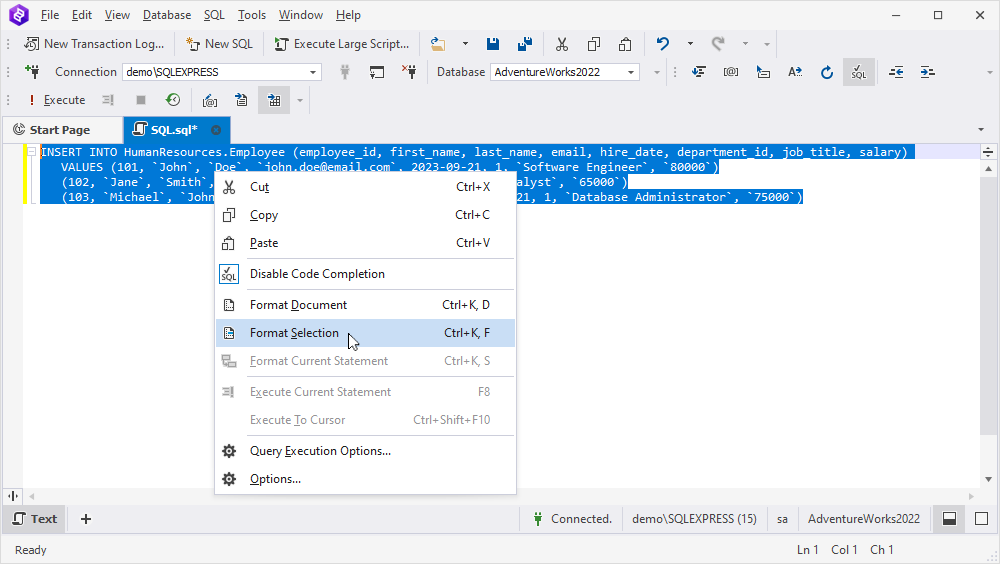Close the SQL.sql tab
This screenshot has width=1000, height=564.
[x=216, y=130]
